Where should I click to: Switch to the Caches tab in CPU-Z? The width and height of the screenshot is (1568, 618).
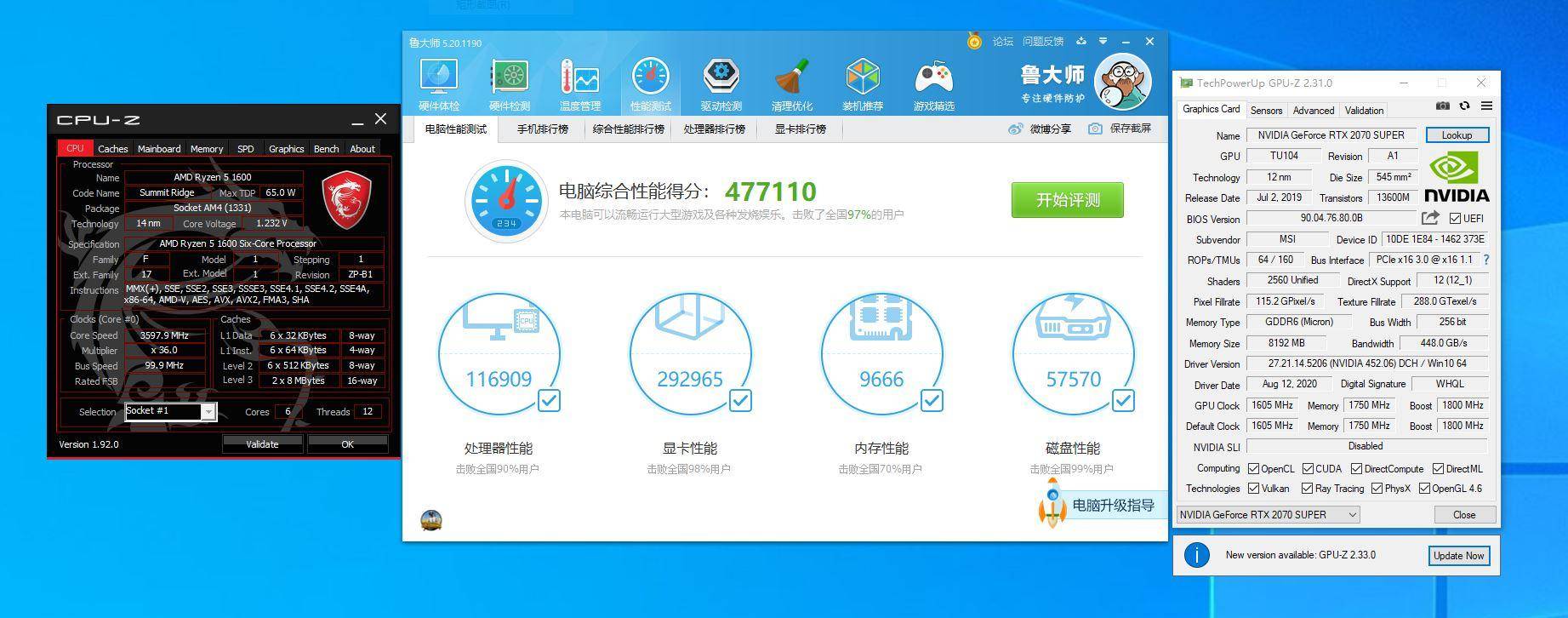[x=112, y=148]
